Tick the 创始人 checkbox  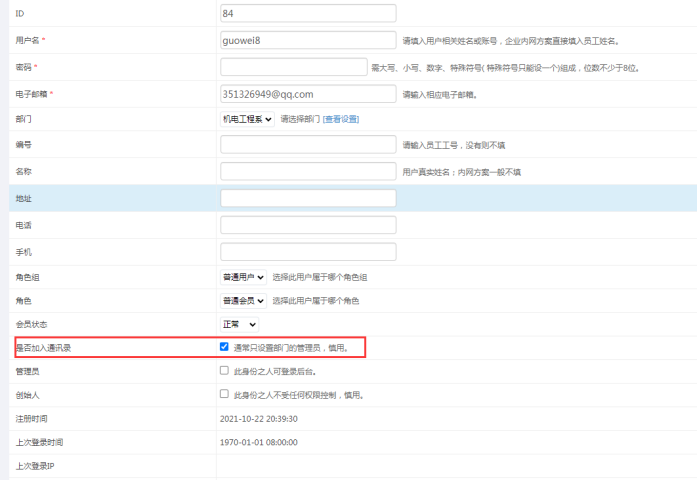224,395
